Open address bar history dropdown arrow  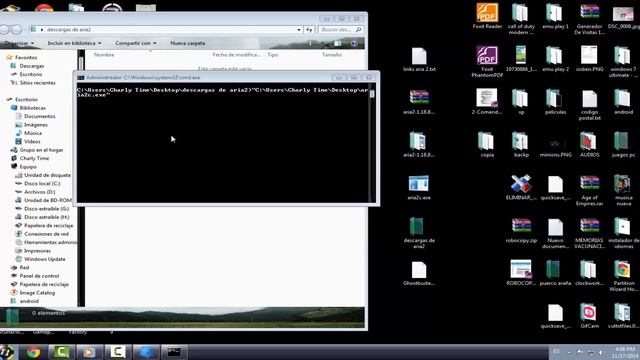(x=299, y=29)
